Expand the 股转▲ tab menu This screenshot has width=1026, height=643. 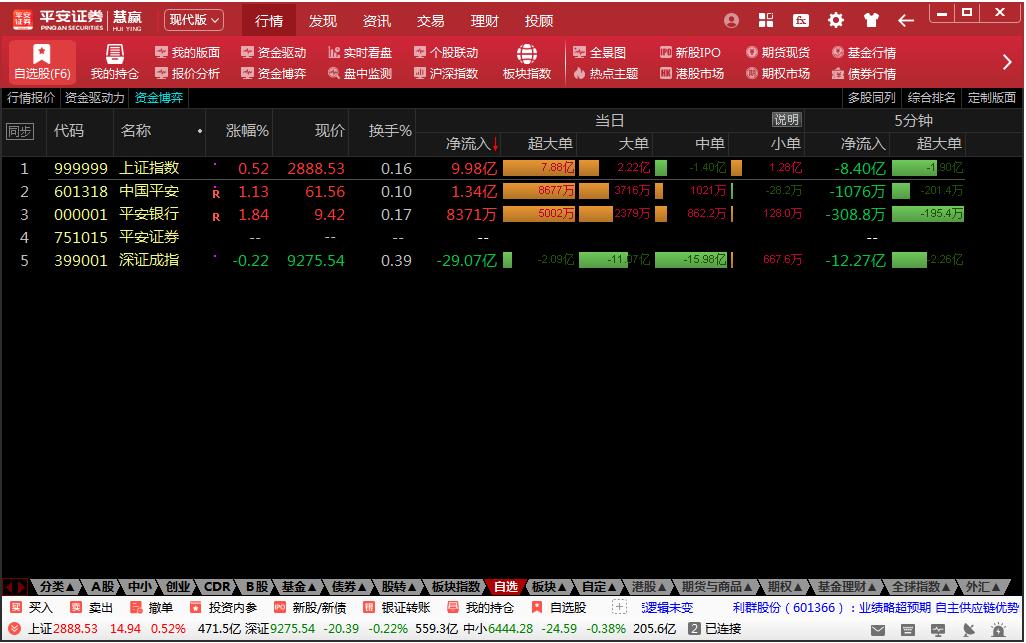398,587
